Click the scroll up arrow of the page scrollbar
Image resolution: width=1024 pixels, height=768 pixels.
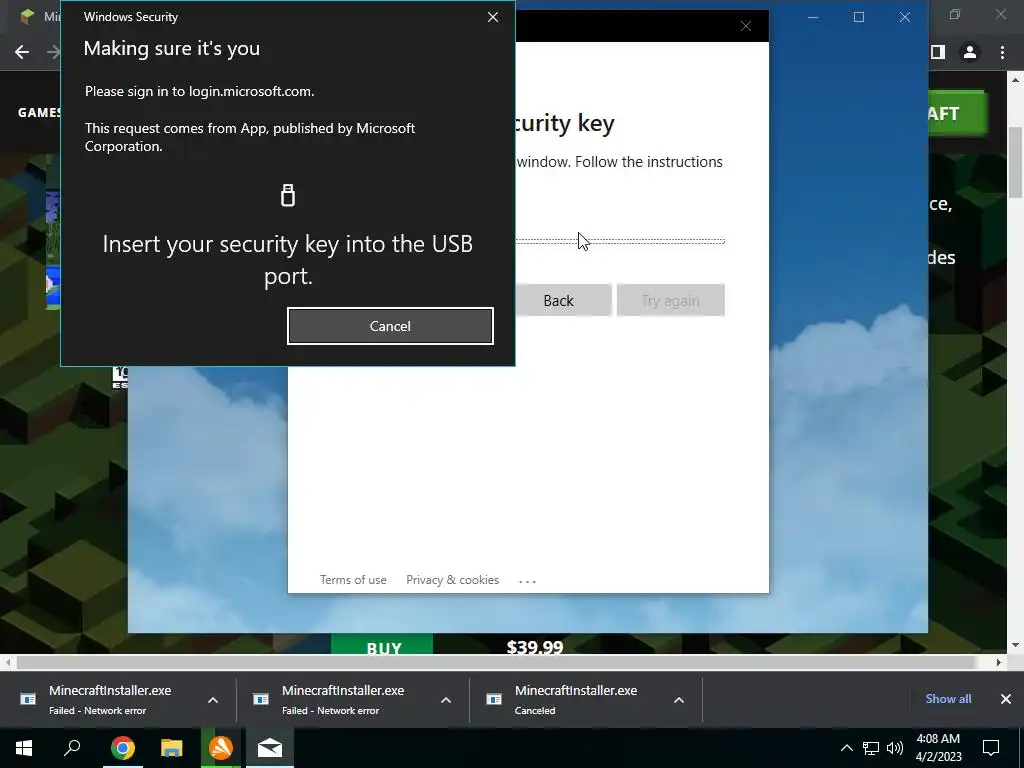[x=1015, y=80]
